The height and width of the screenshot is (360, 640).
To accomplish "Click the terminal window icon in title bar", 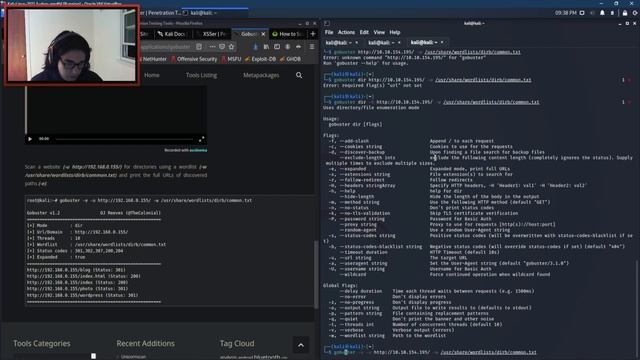I will pyautogui.click(x=327, y=24).
